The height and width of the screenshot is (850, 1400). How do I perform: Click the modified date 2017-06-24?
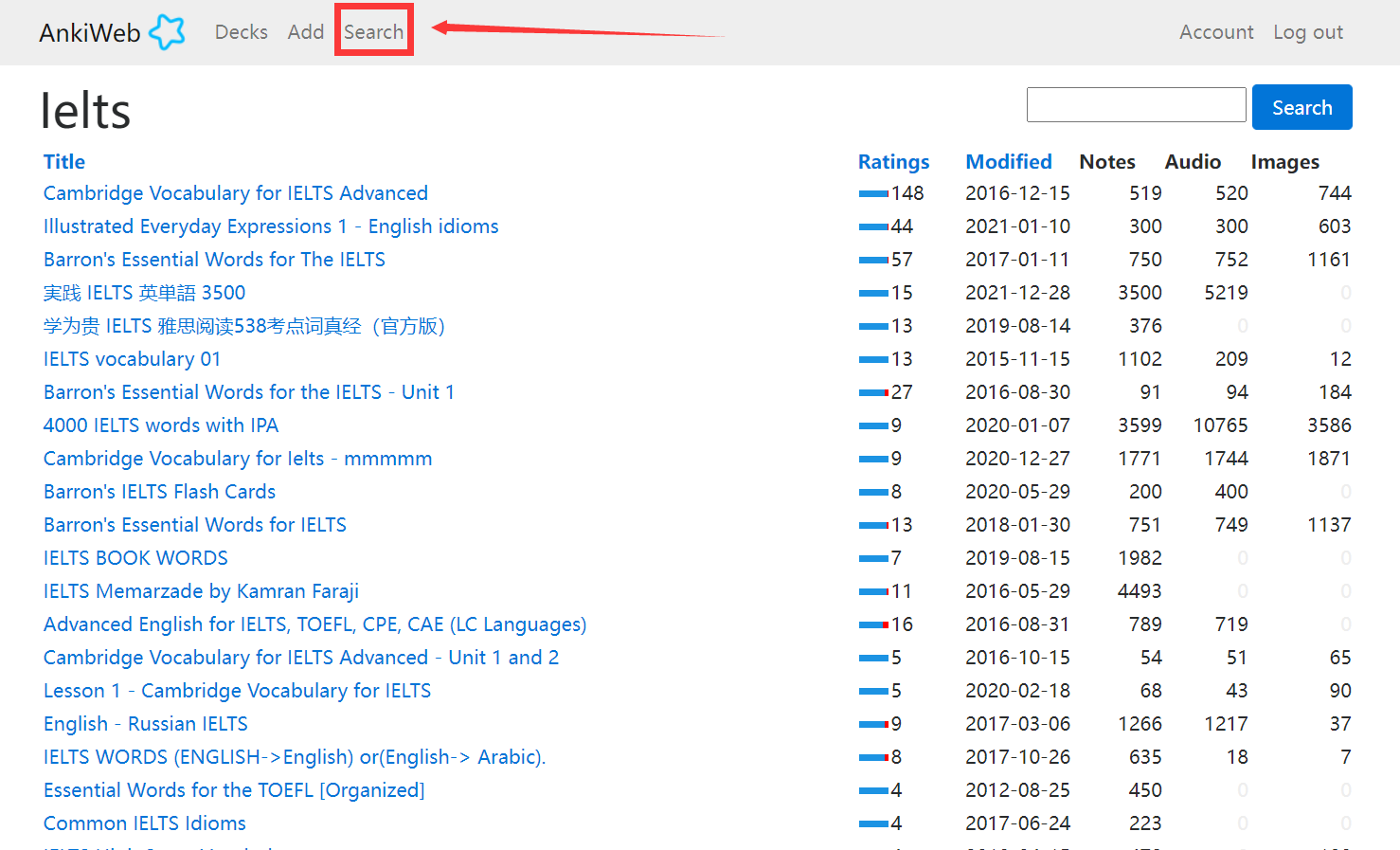(x=1017, y=823)
